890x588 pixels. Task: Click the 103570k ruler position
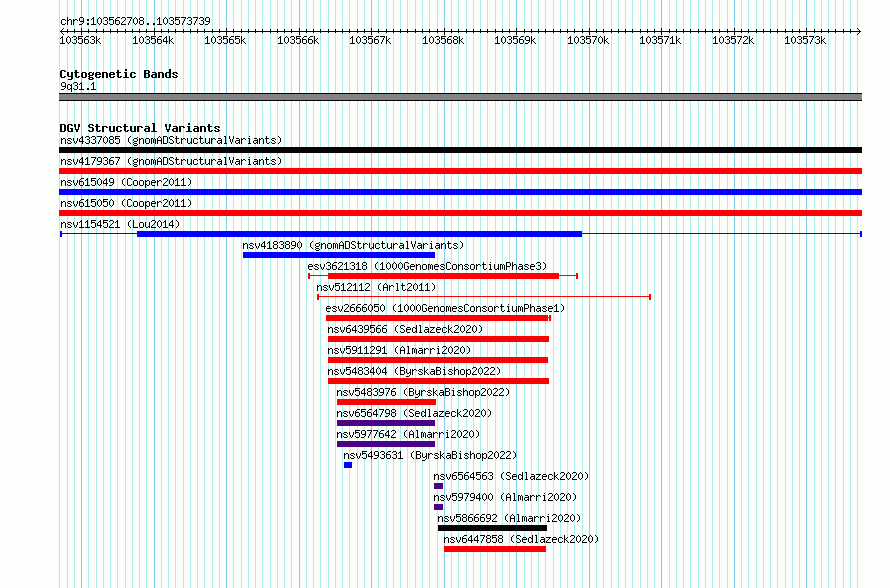tap(588, 40)
